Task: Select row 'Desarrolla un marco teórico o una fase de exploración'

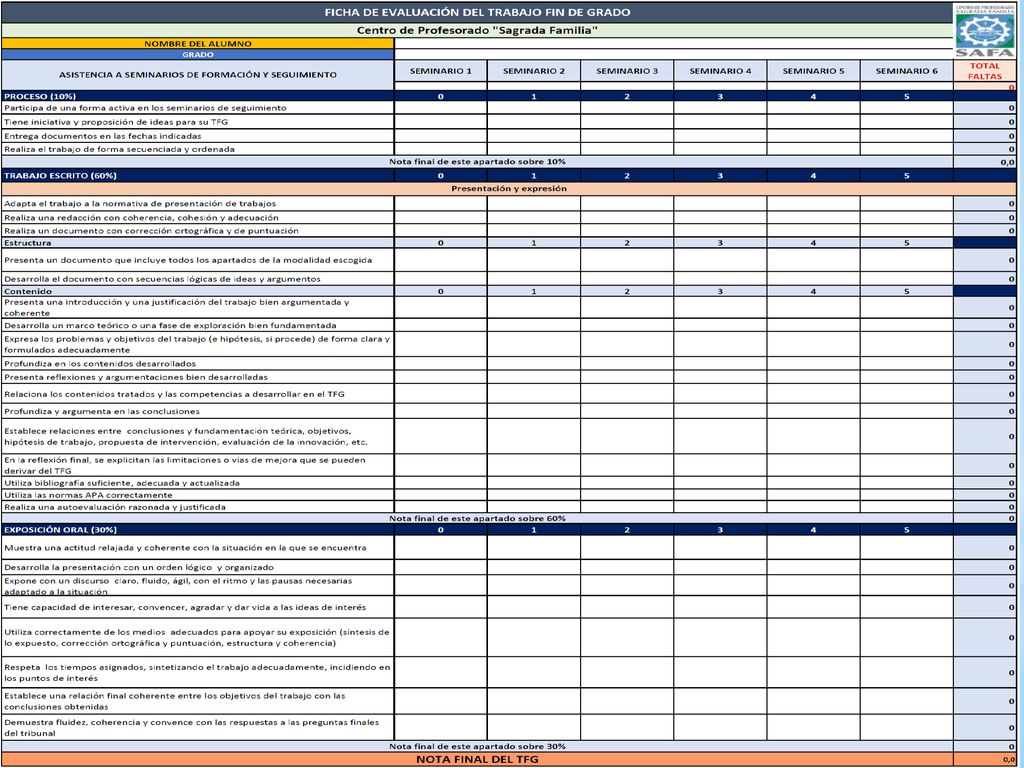Action: 509,325
